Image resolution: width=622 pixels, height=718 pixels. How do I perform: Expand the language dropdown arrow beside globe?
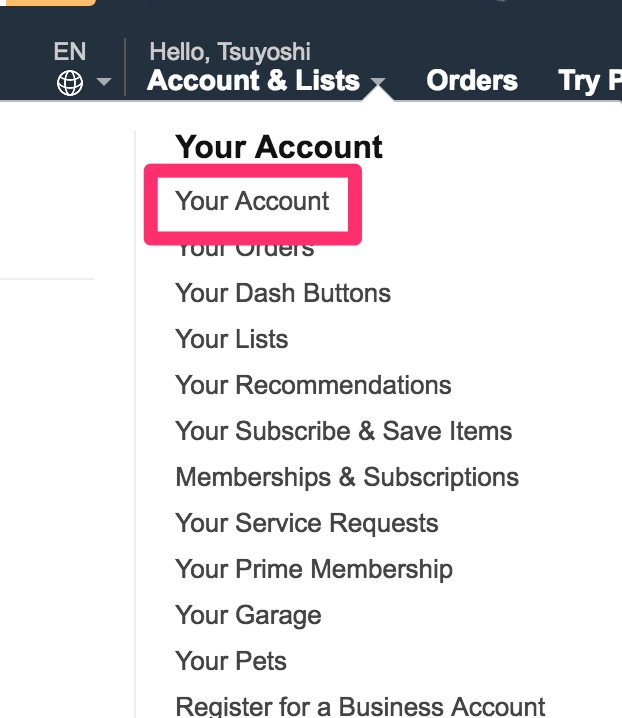tap(104, 82)
